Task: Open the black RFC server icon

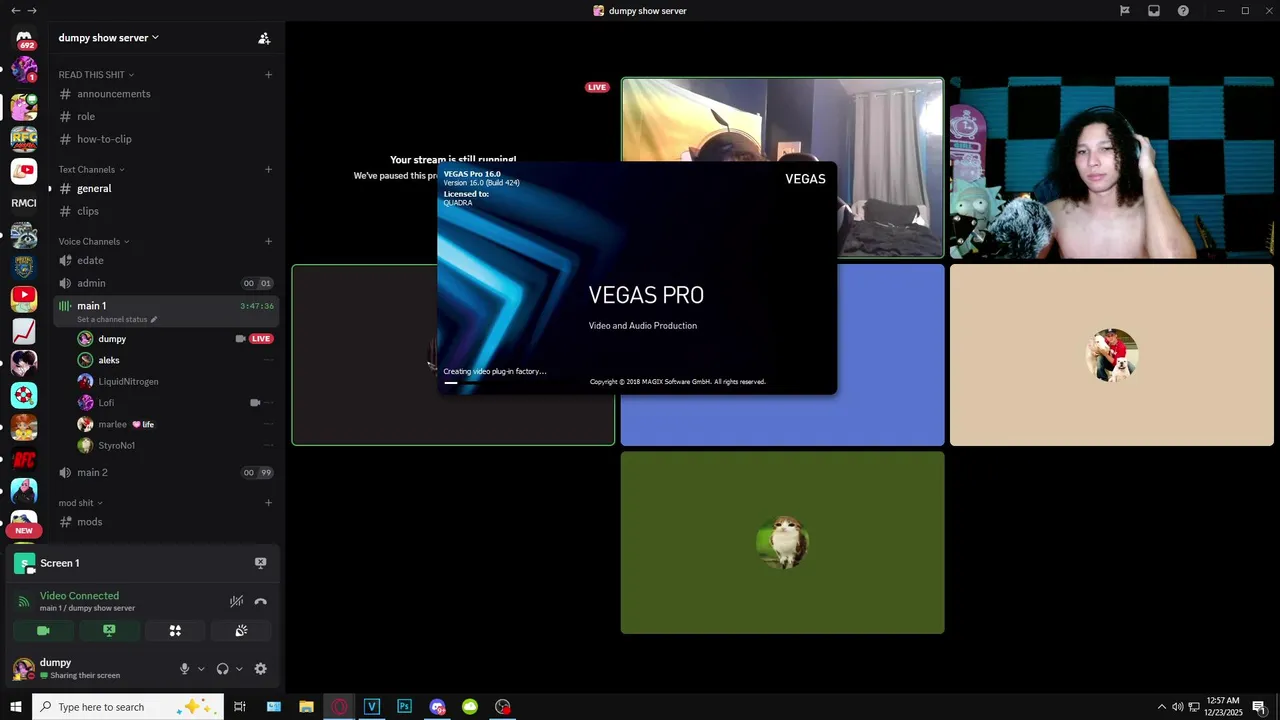Action: [24, 459]
